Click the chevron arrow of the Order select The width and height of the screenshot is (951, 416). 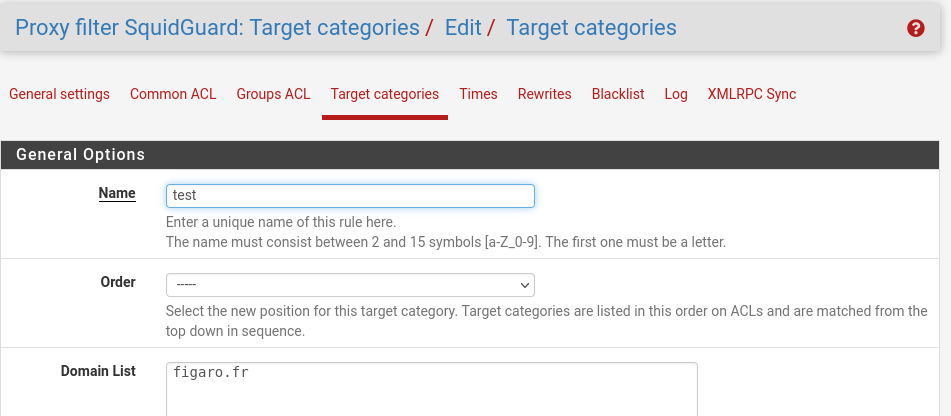[525, 285]
